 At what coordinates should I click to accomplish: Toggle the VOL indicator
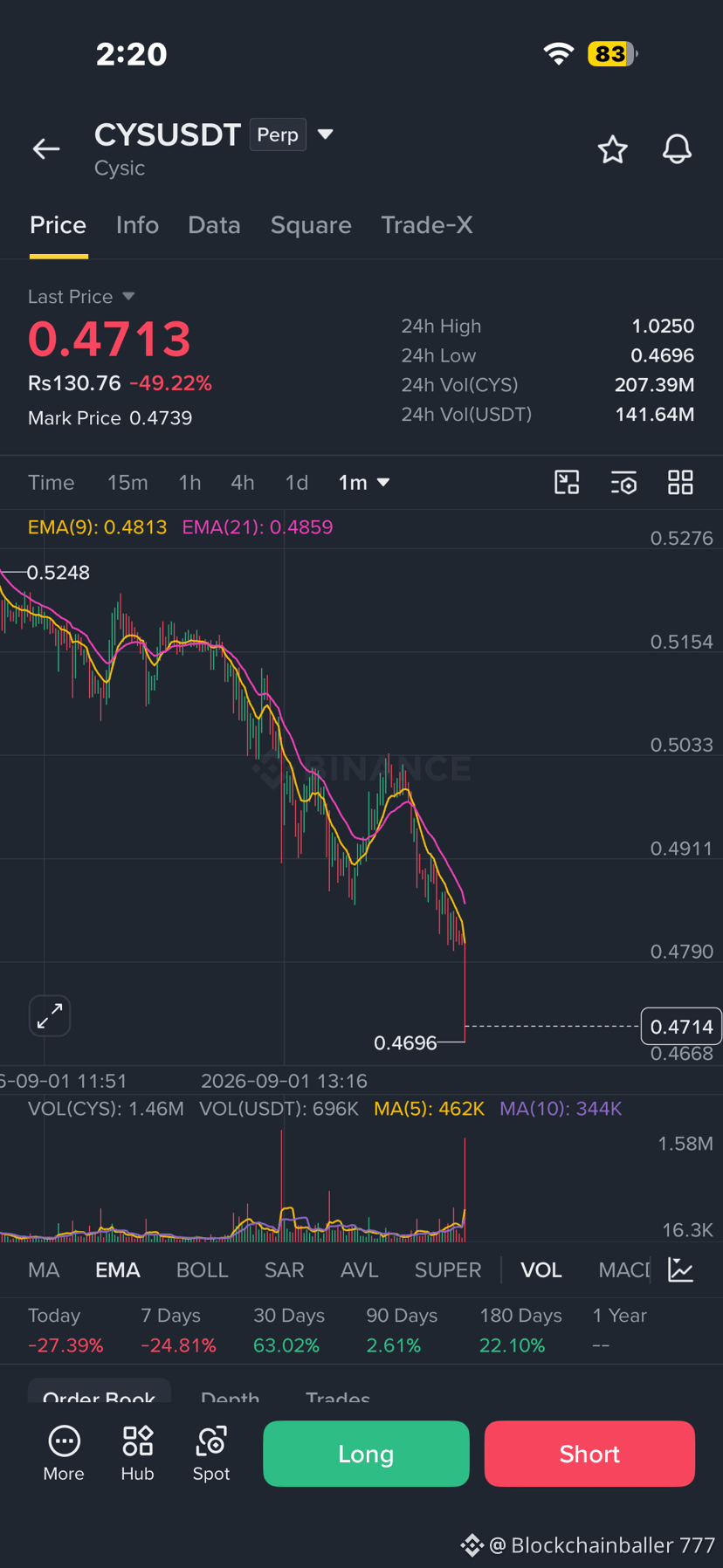coord(541,1269)
